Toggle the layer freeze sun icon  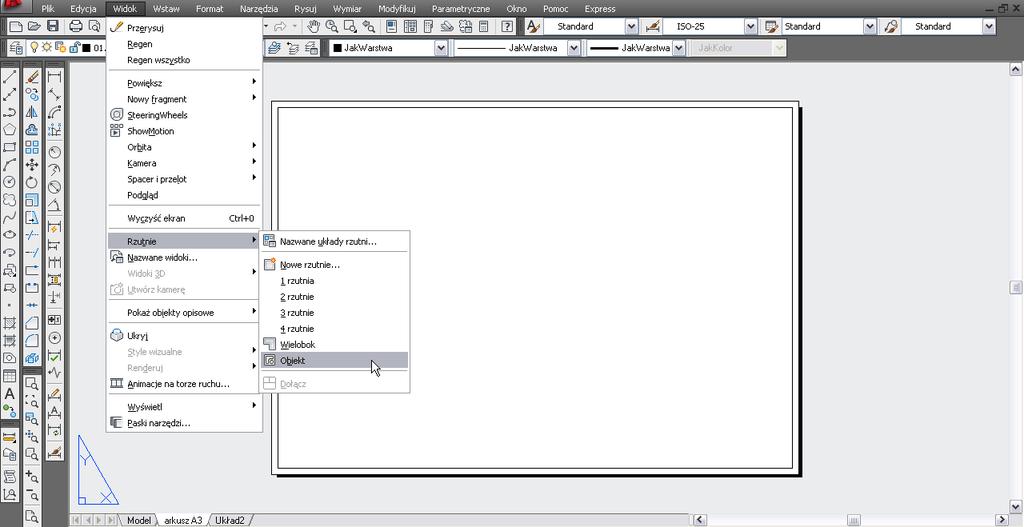pyautogui.click(x=47, y=48)
